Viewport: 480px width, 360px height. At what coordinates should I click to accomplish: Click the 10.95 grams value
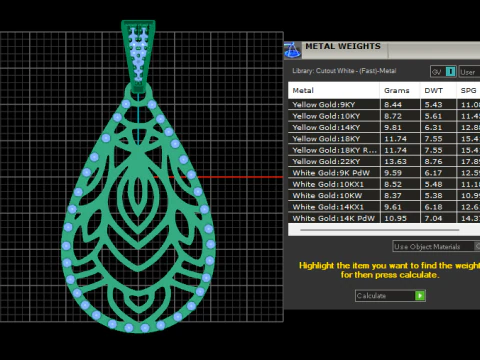395,218
